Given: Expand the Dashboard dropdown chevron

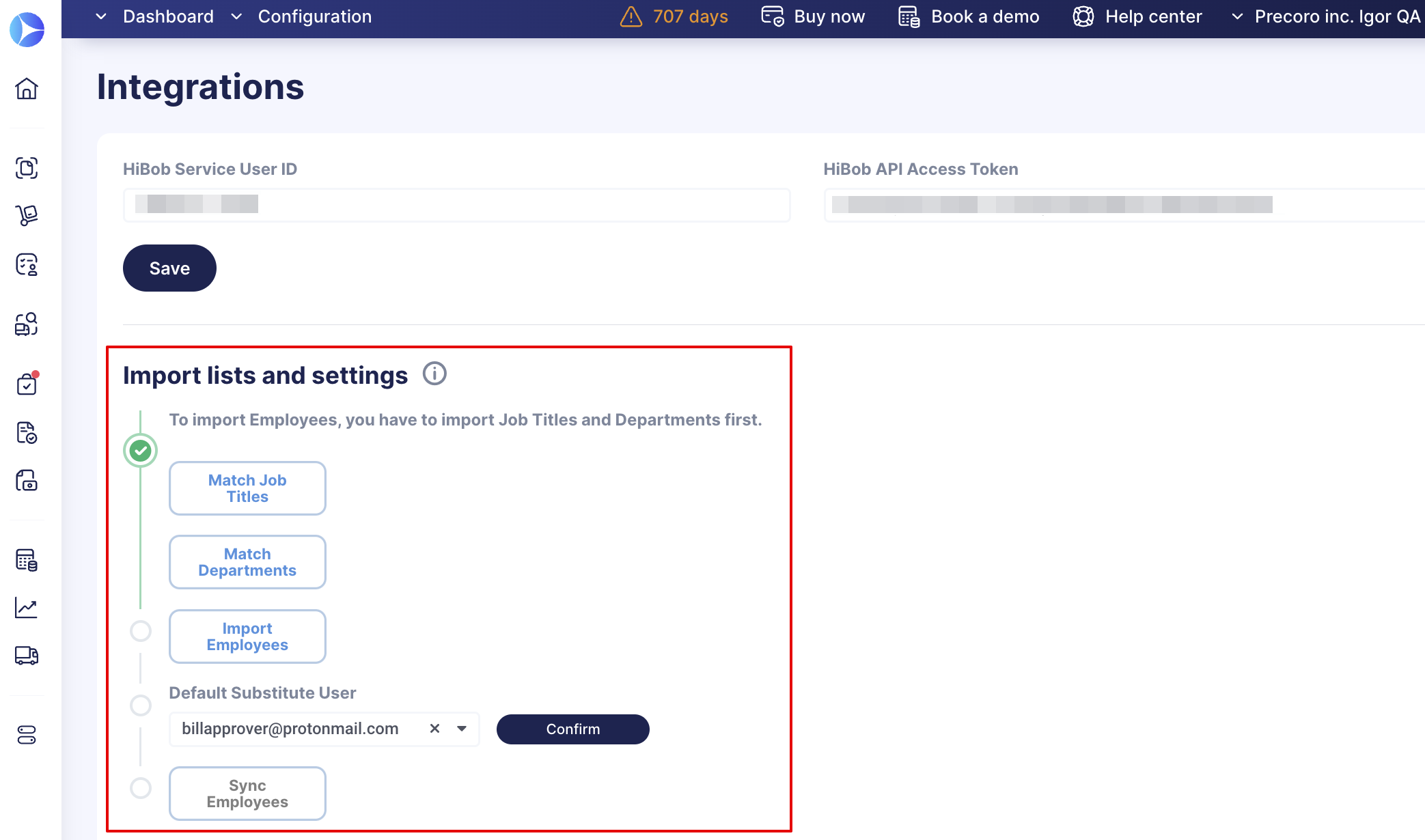Looking at the screenshot, I should pyautogui.click(x=101, y=16).
